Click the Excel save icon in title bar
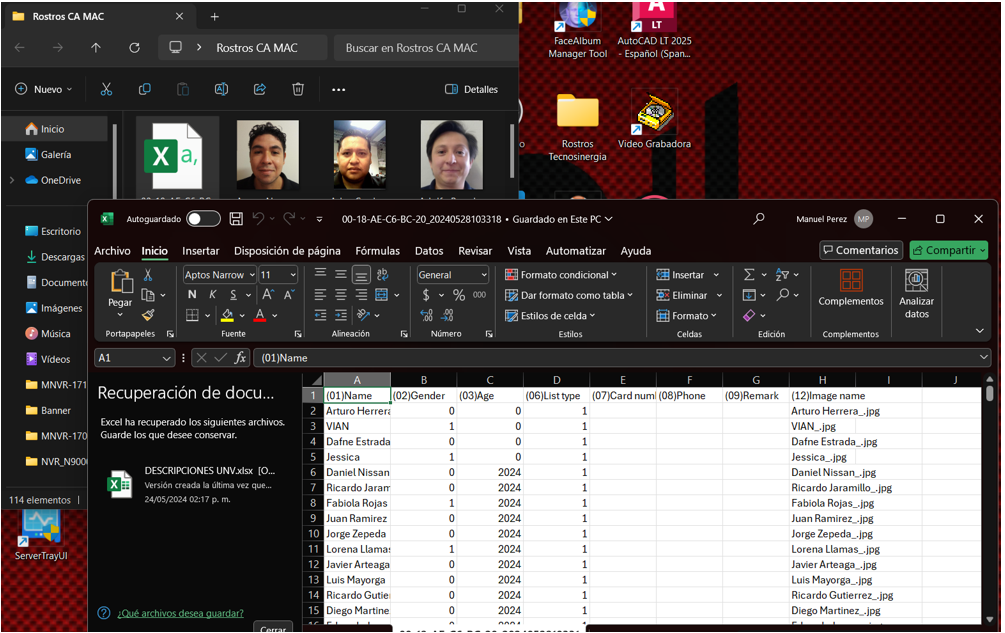This screenshot has height=633, width=1005. pyautogui.click(x=236, y=219)
